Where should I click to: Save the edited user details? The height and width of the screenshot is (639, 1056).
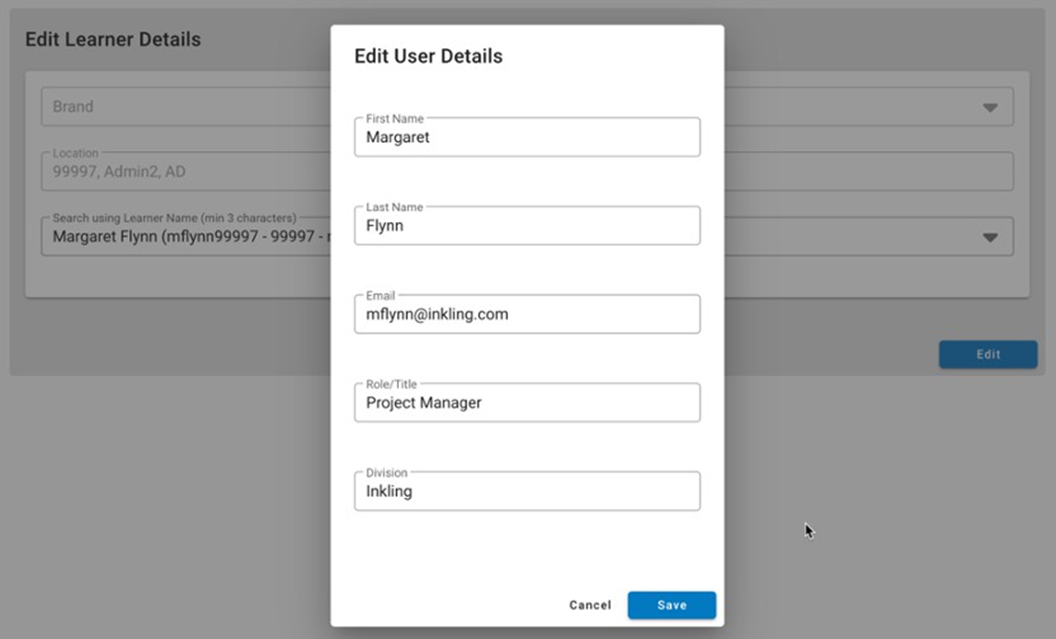[671, 605]
